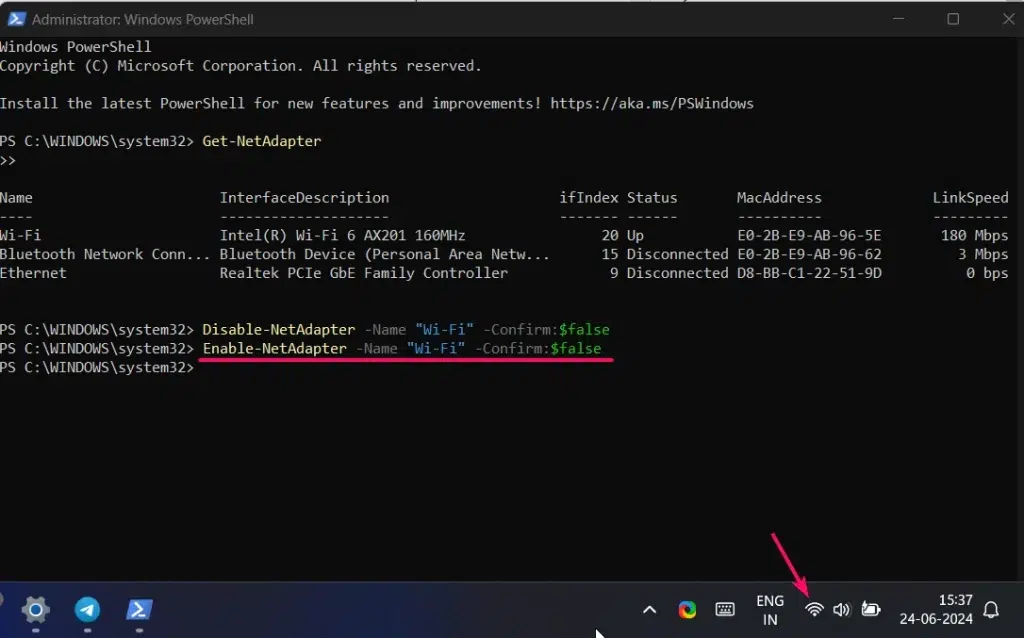The width and height of the screenshot is (1024, 638).
Task: Click Bluetooth Network Conn... adapter name
Action: 105,254
